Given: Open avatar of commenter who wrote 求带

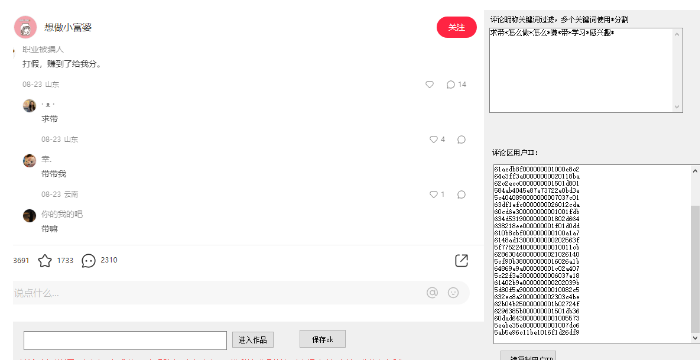Looking at the screenshot, I should [x=29, y=106].
